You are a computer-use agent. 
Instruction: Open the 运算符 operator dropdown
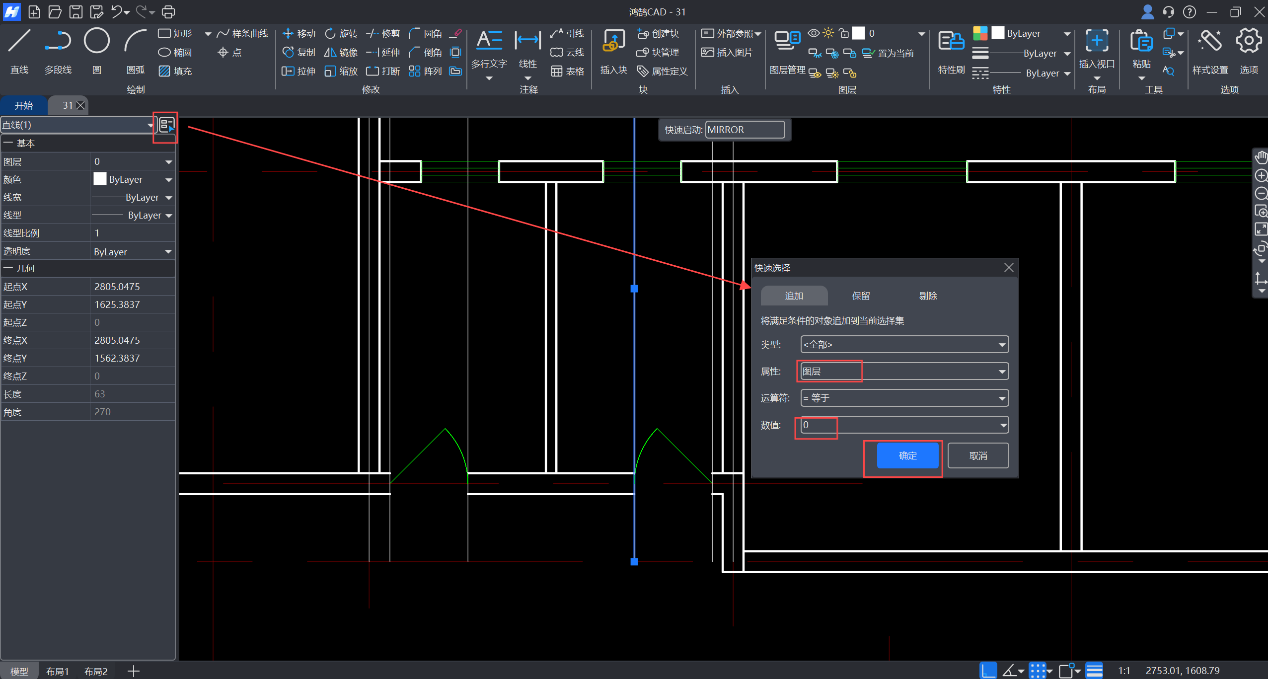coord(1002,398)
